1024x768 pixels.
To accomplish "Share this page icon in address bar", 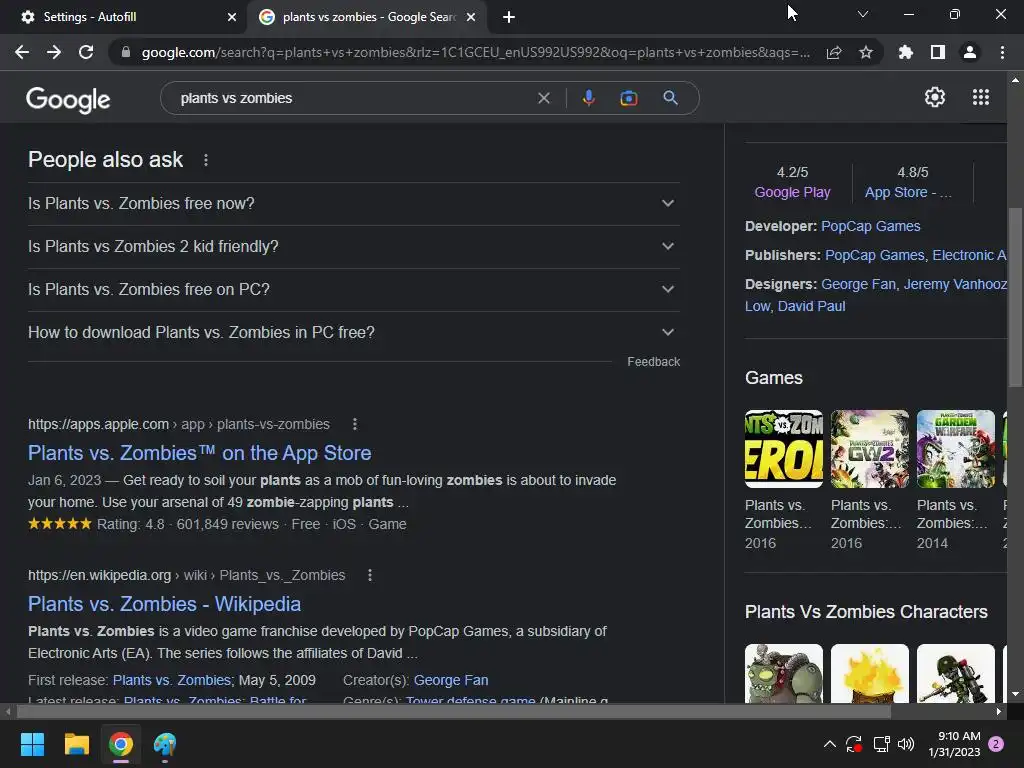I will (834, 52).
